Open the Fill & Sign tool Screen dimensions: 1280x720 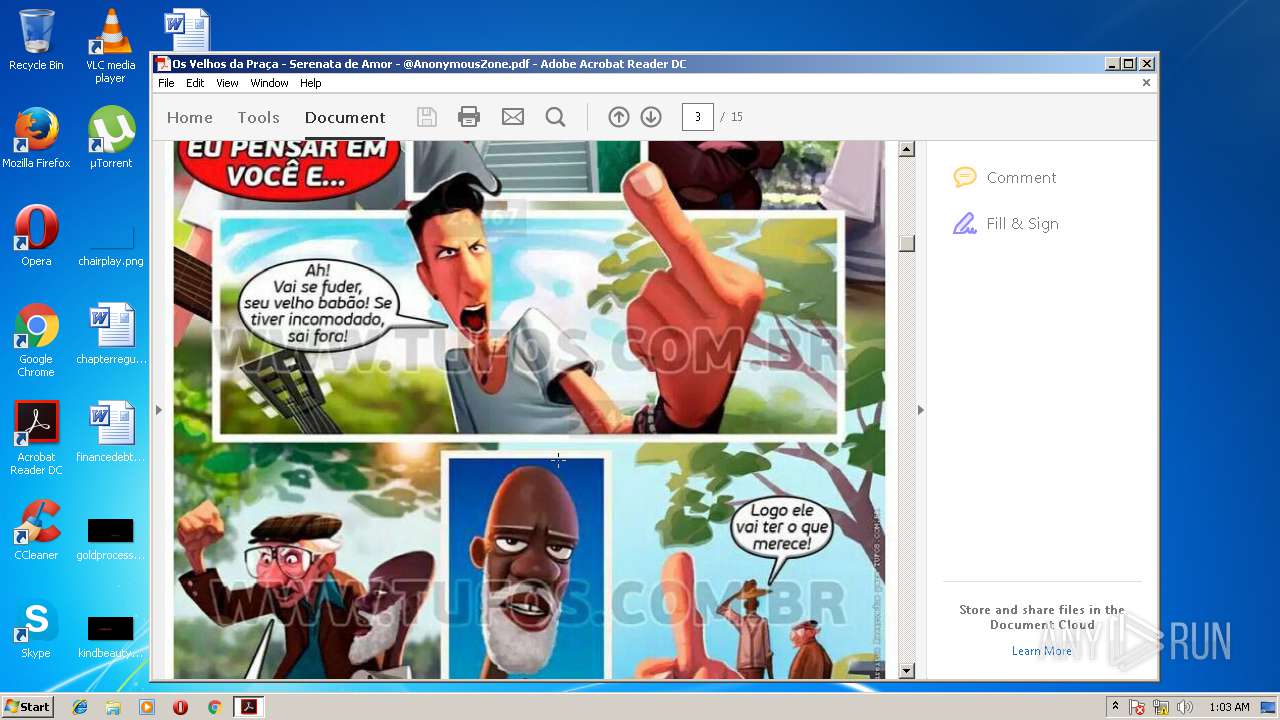(1006, 223)
